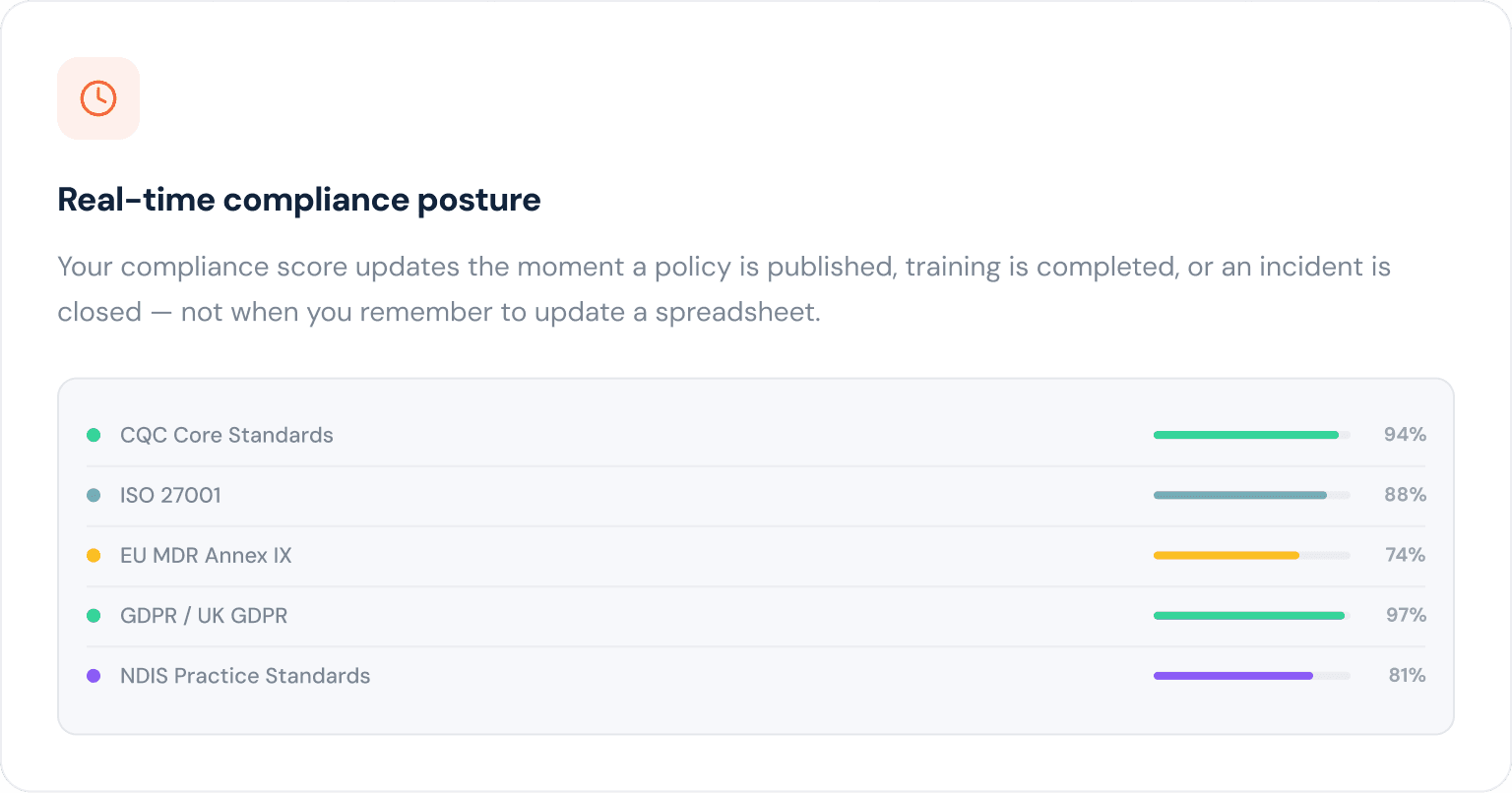Click the 97% score value
The image size is (1512, 793).
point(1405,616)
